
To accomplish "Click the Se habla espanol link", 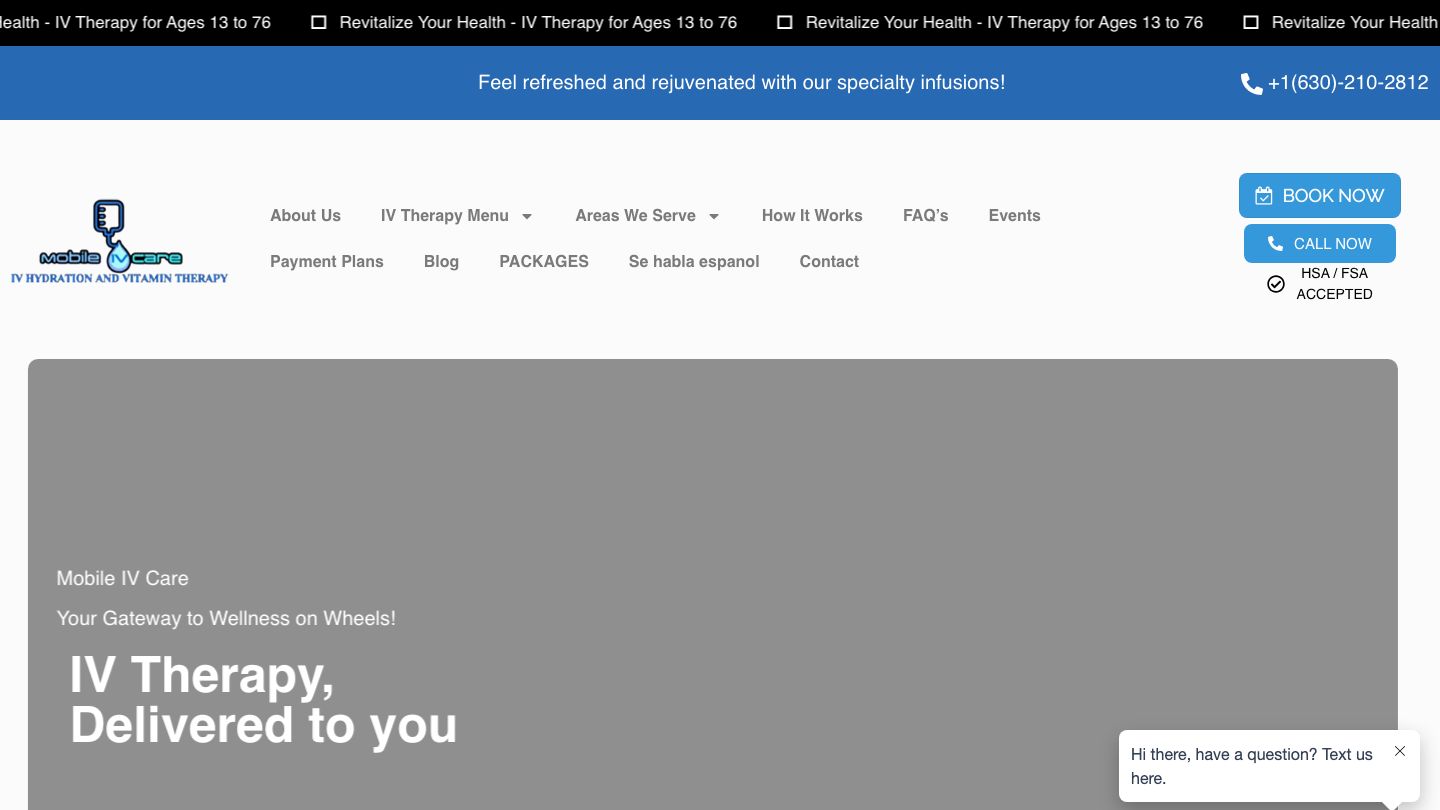I will (693, 261).
